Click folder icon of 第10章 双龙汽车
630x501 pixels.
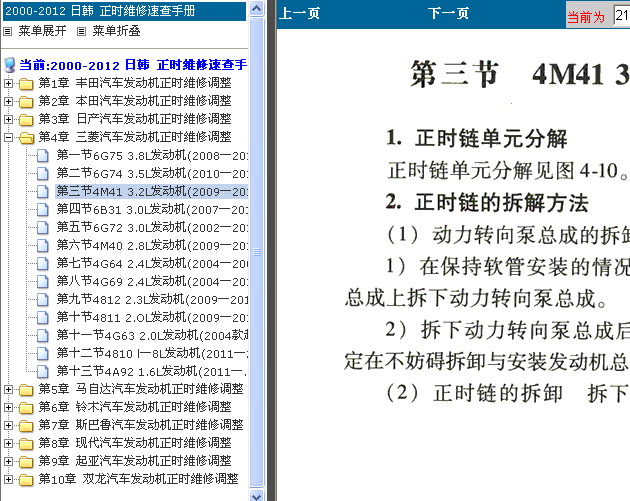(26, 480)
